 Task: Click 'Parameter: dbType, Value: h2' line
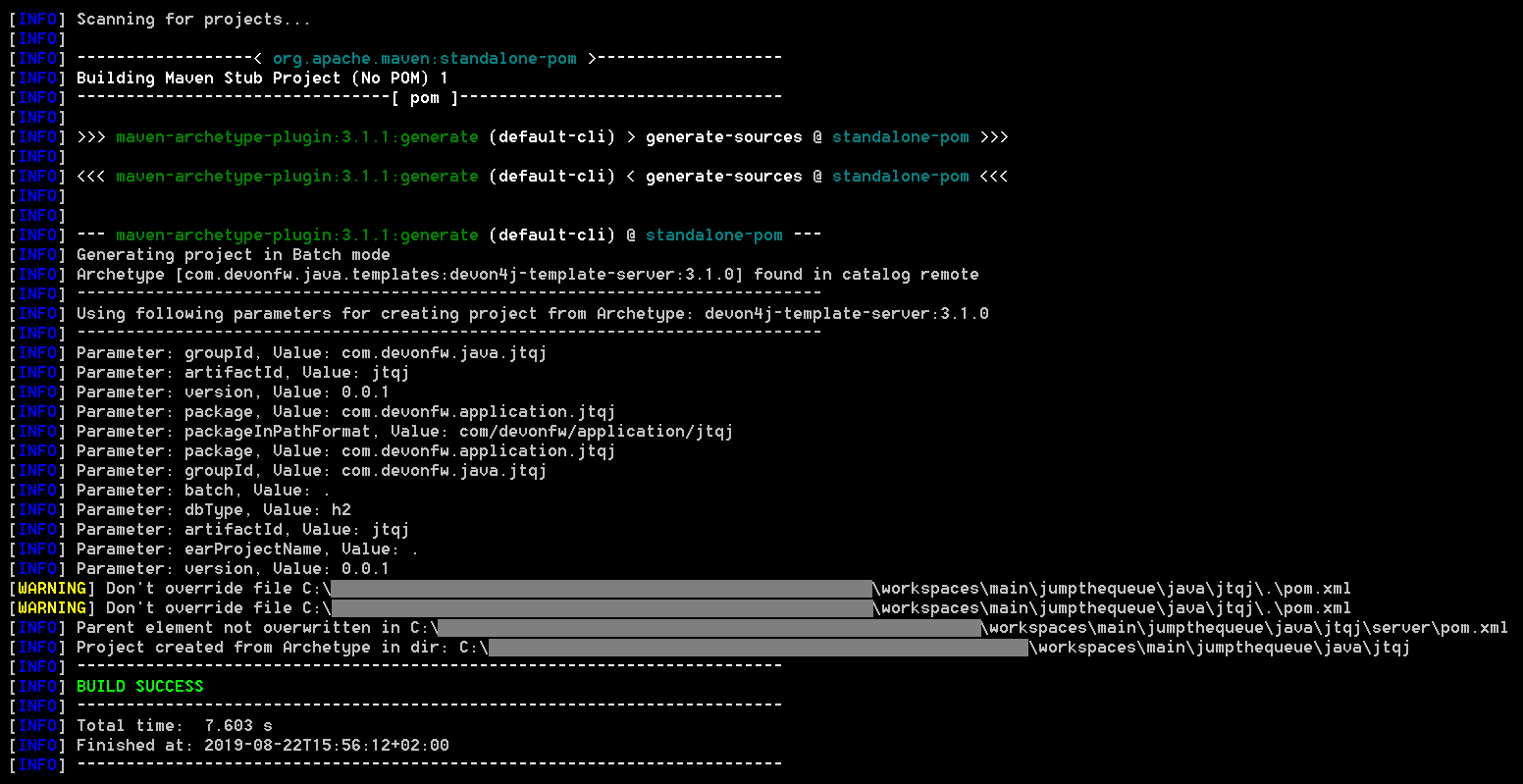214,510
